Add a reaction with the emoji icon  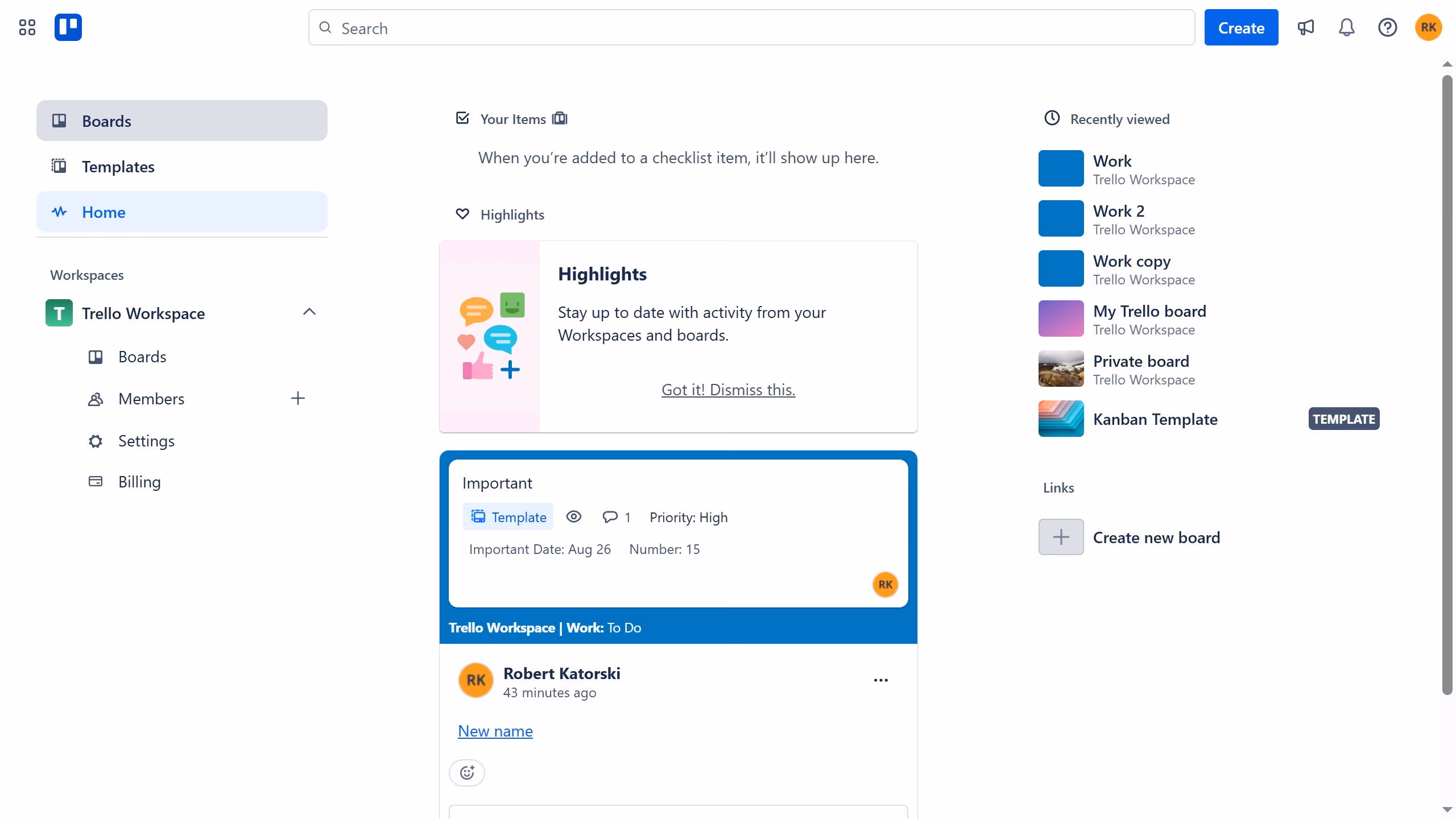pos(467,772)
